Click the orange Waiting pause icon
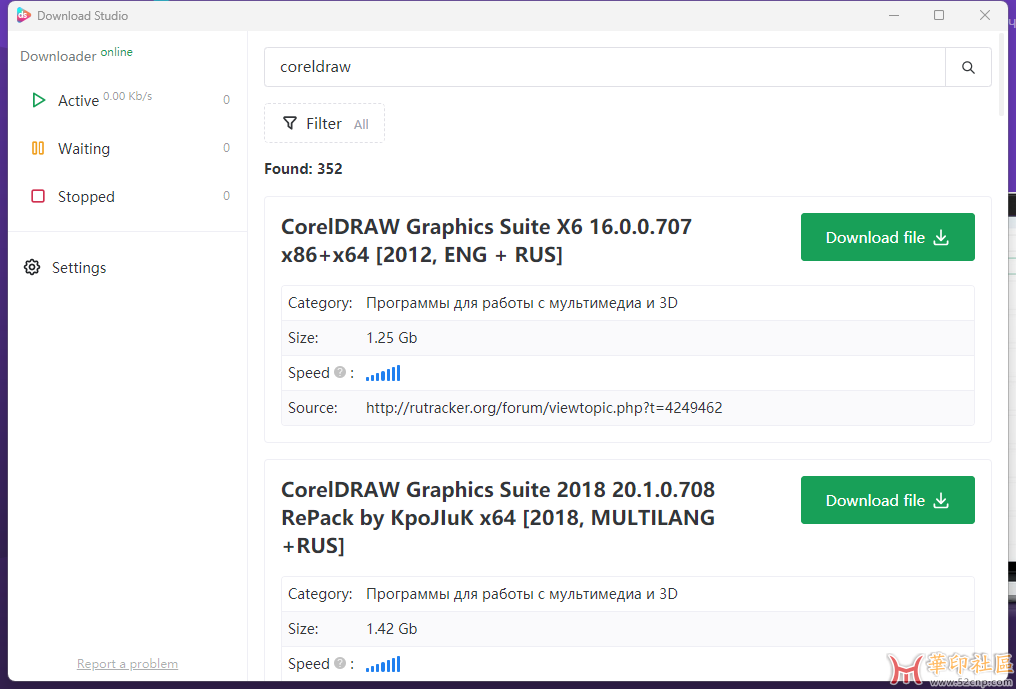 pyautogui.click(x=38, y=148)
